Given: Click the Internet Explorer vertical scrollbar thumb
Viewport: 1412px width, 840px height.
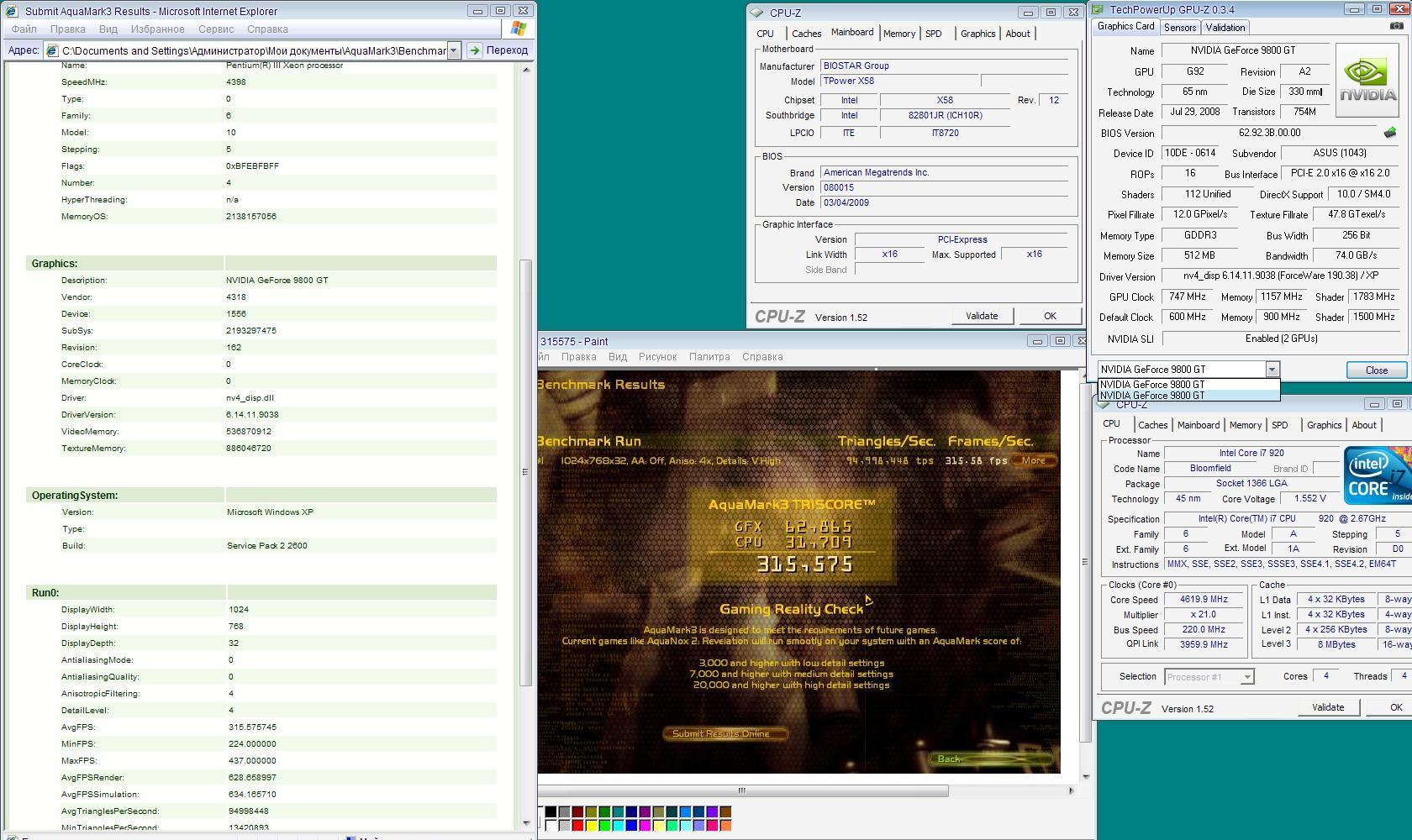Looking at the screenshot, I should tap(526, 473).
